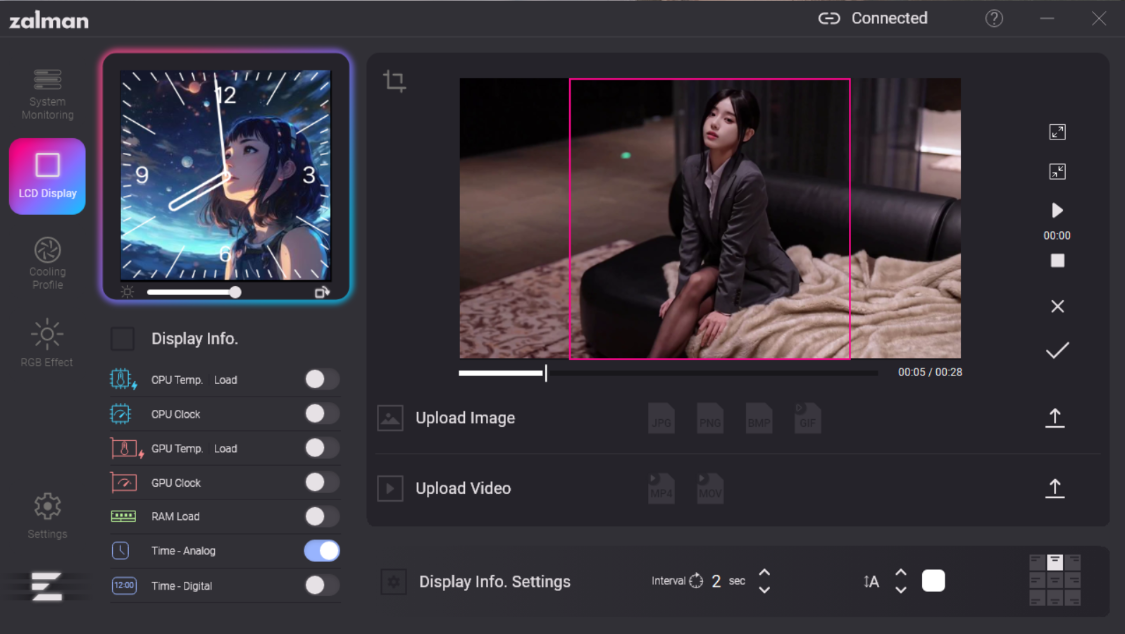The width and height of the screenshot is (1125, 634).
Task: Select top-center position in alignment grid
Action: click(1055, 562)
